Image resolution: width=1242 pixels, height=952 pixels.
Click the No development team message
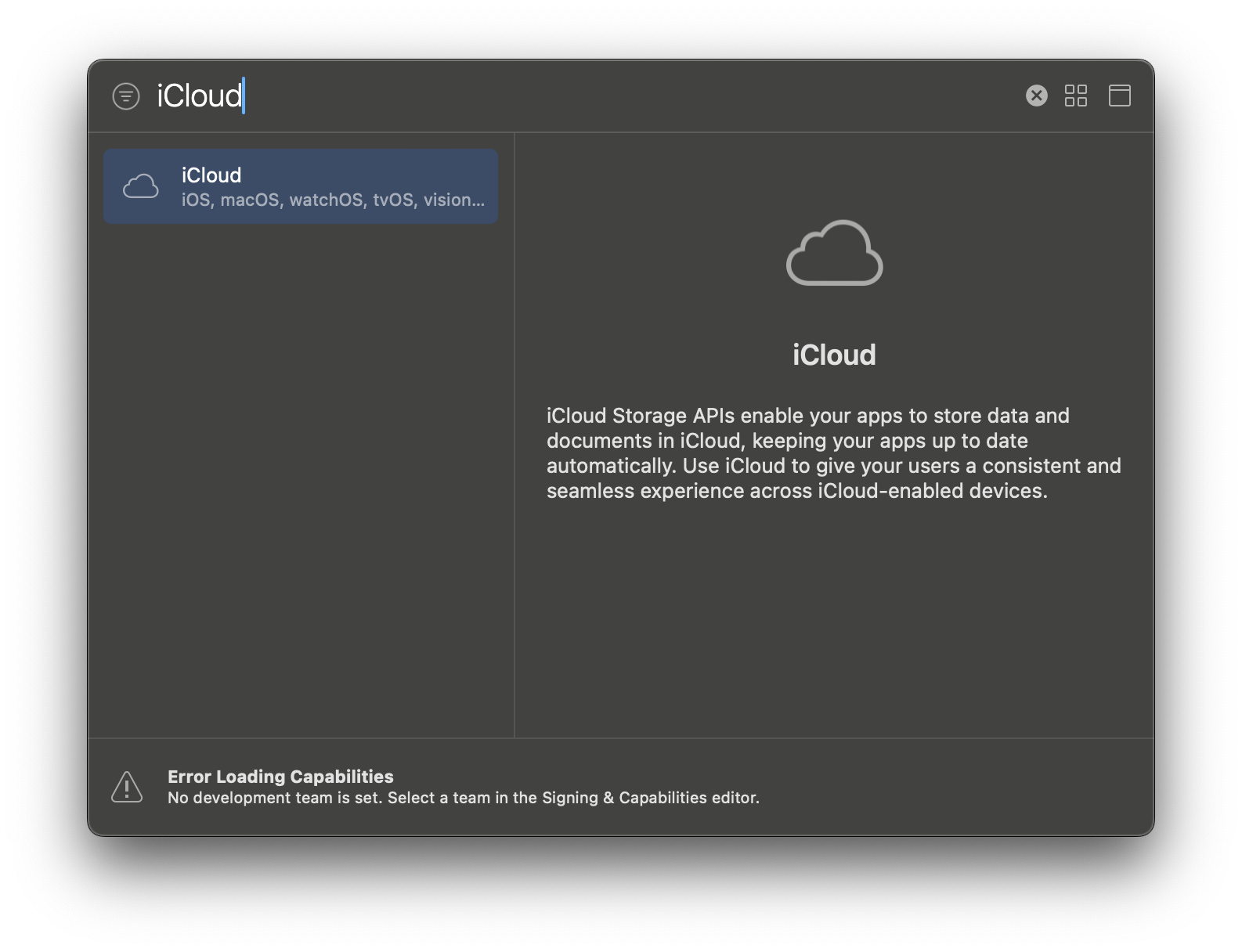pyautogui.click(x=464, y=798)
